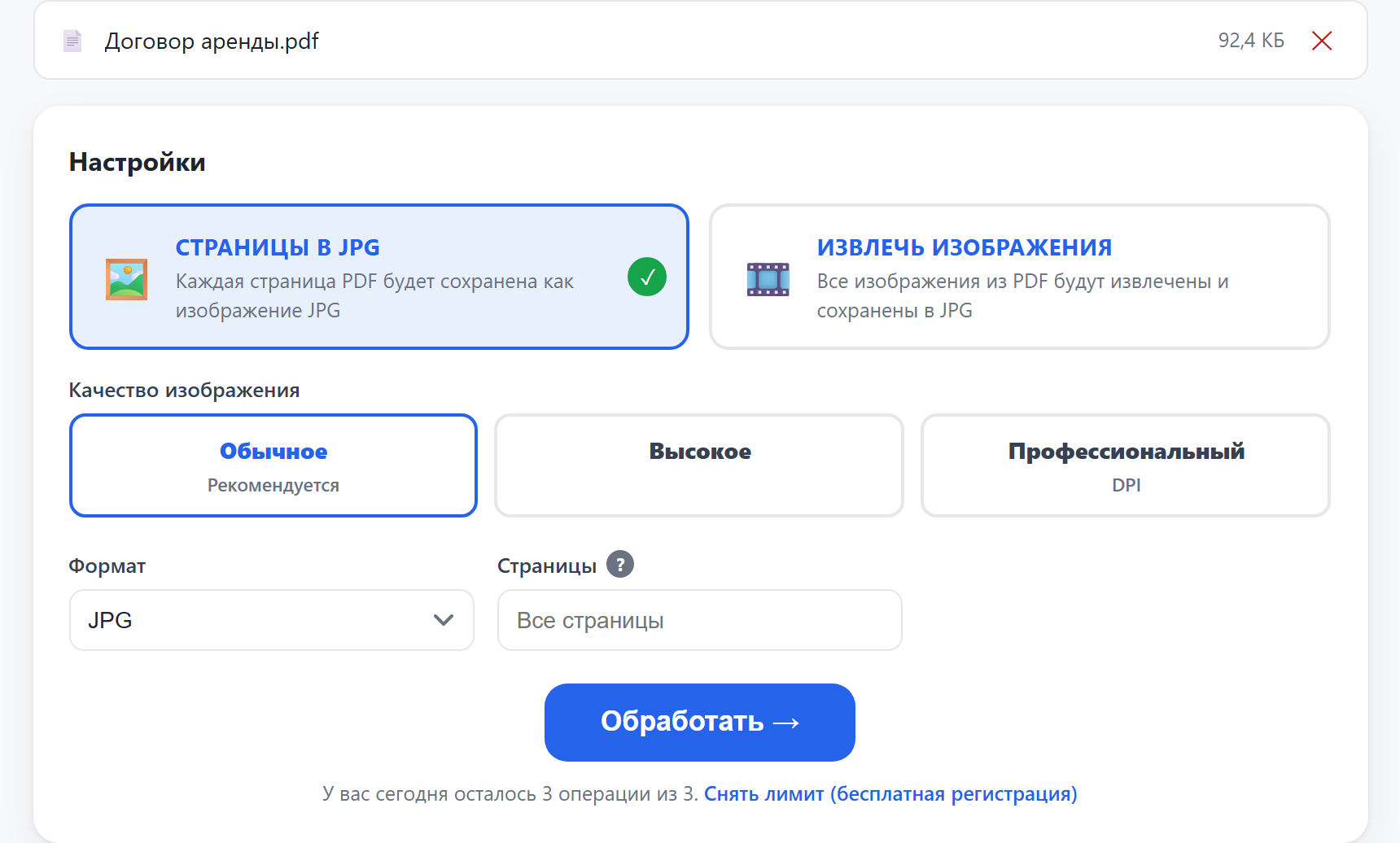Open the Формат JPG dropdown
Screen dimensions: 1400x843
pyautogui.click(x=272, y=620)
